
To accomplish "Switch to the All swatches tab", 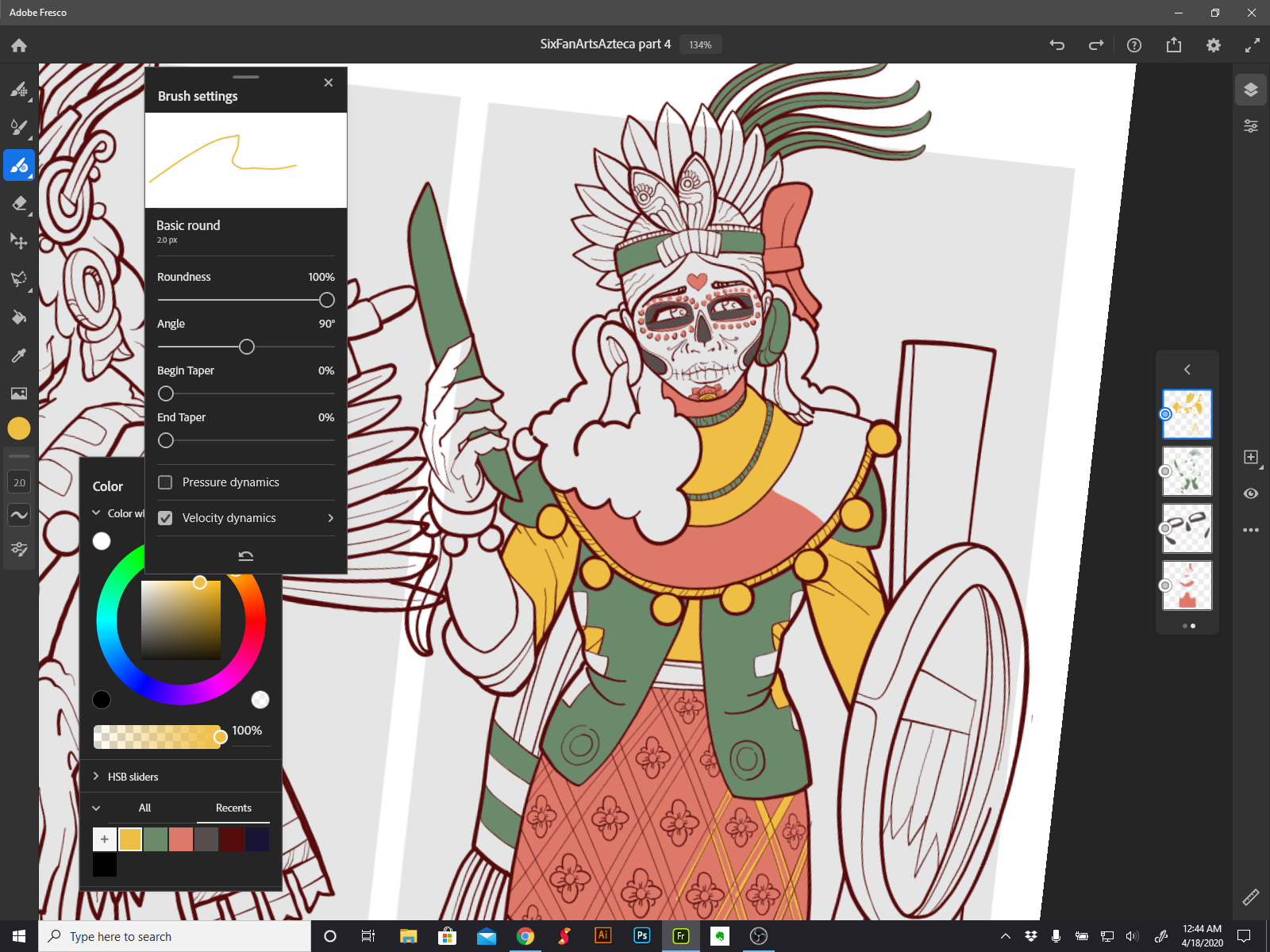I will pos(144,808).
